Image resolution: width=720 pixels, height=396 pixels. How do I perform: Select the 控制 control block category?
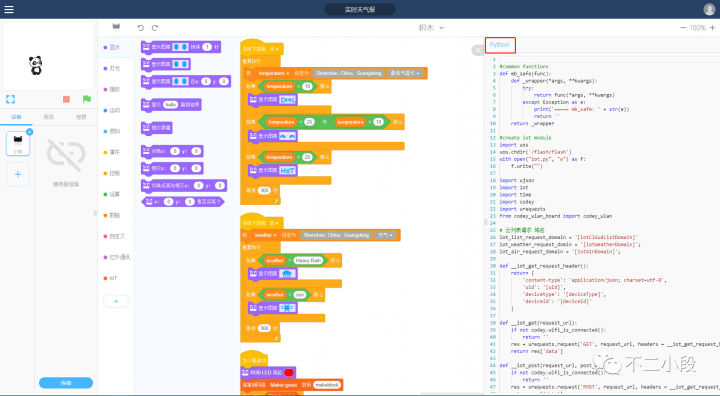[112, 173]
